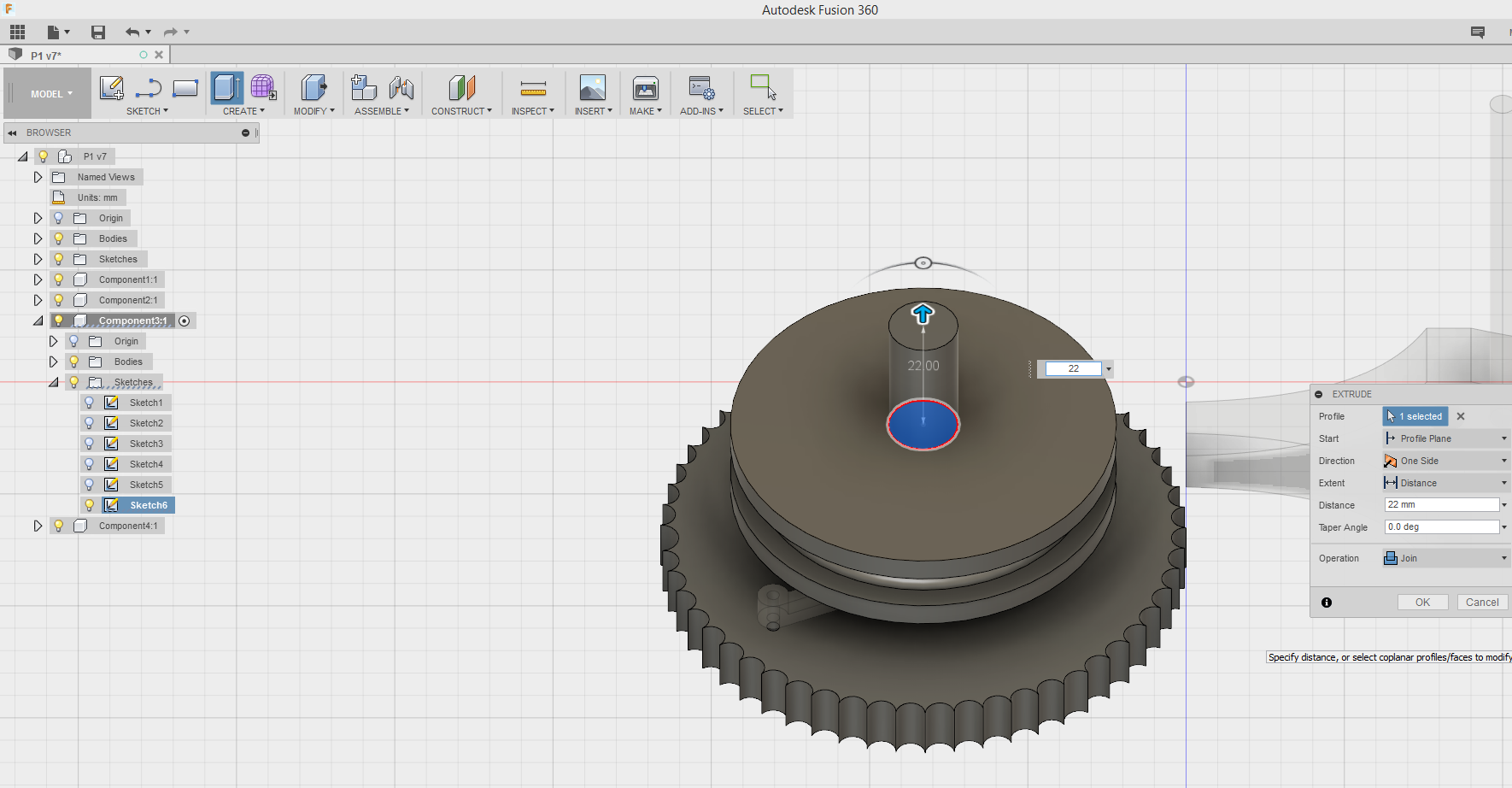The image size is (1512, 788).
Task: Click the Taper Angle 0.0 deg field
Action: pyautogui.click(x=1442, y=527)
